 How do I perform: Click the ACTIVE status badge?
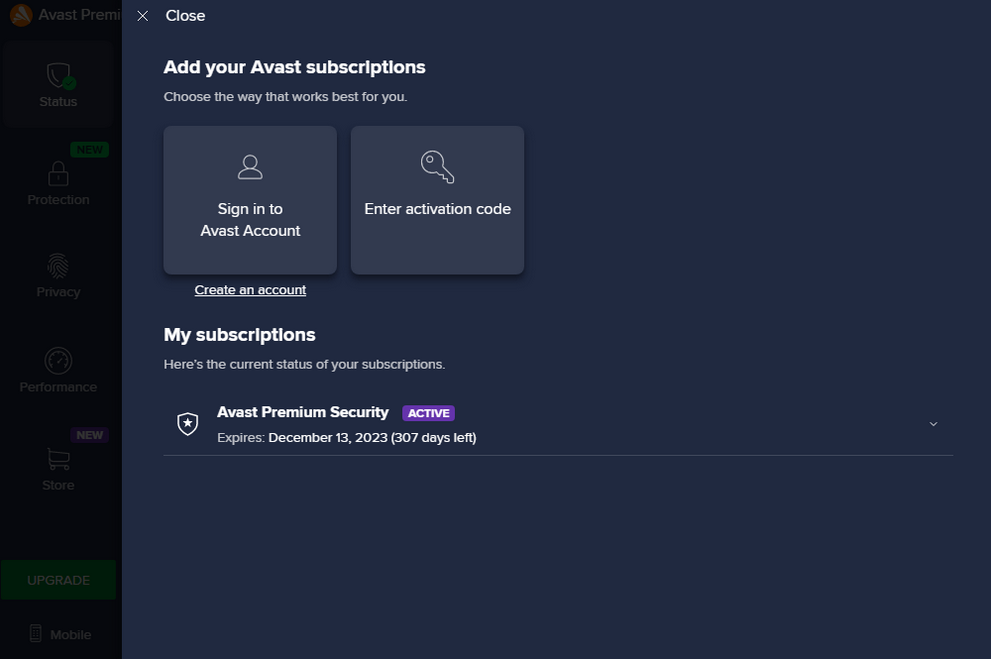[429, 413]
